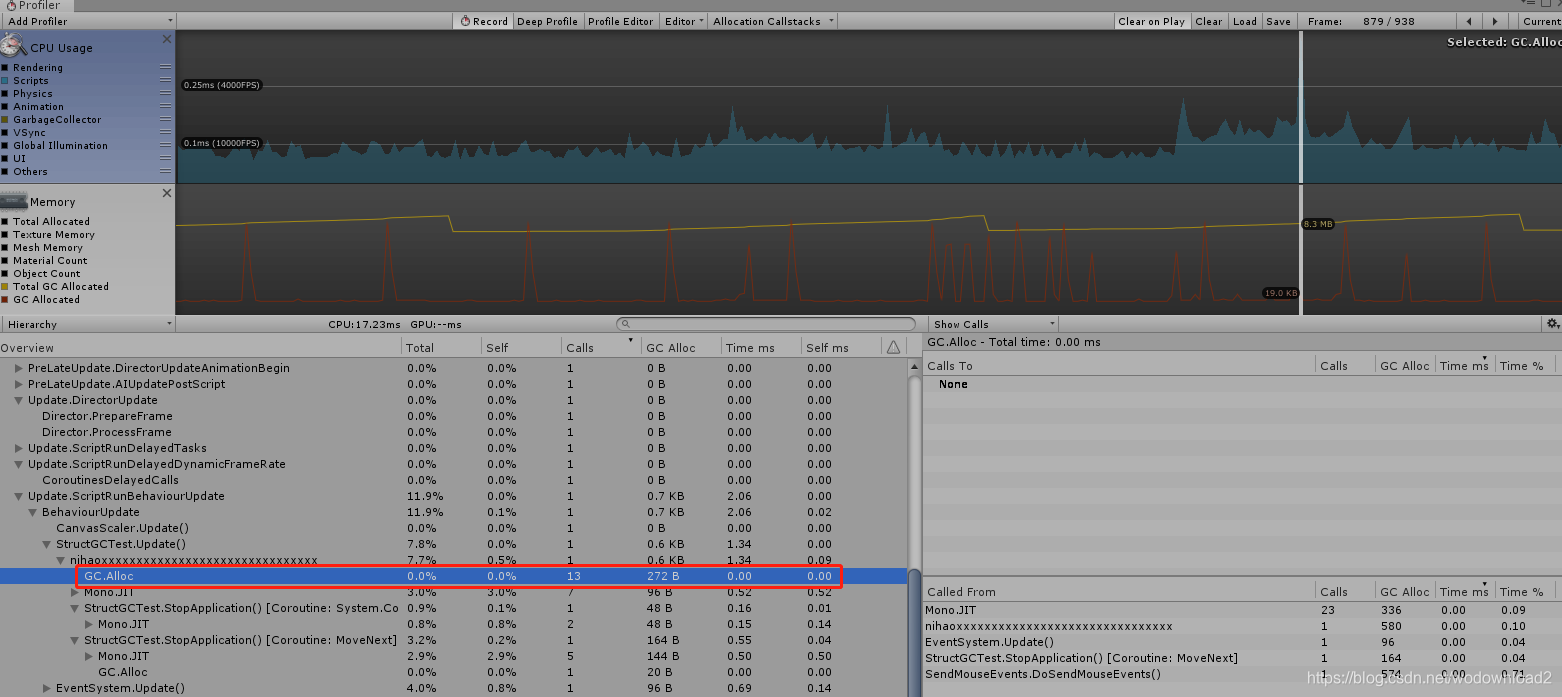Open the settings gear in details pane
The width and height of the screenshot is (1562, 697).
coord(1552,324)
